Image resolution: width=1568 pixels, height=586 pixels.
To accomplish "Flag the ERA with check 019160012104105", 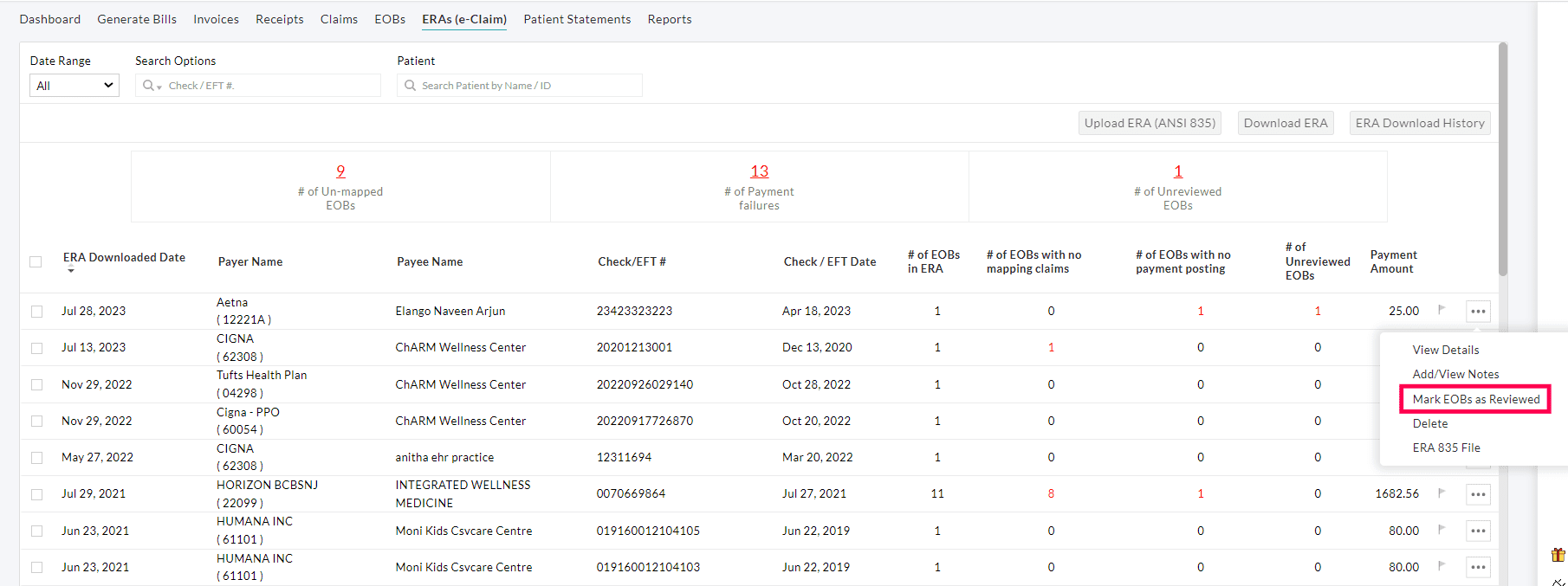I will coord(1442,529).
